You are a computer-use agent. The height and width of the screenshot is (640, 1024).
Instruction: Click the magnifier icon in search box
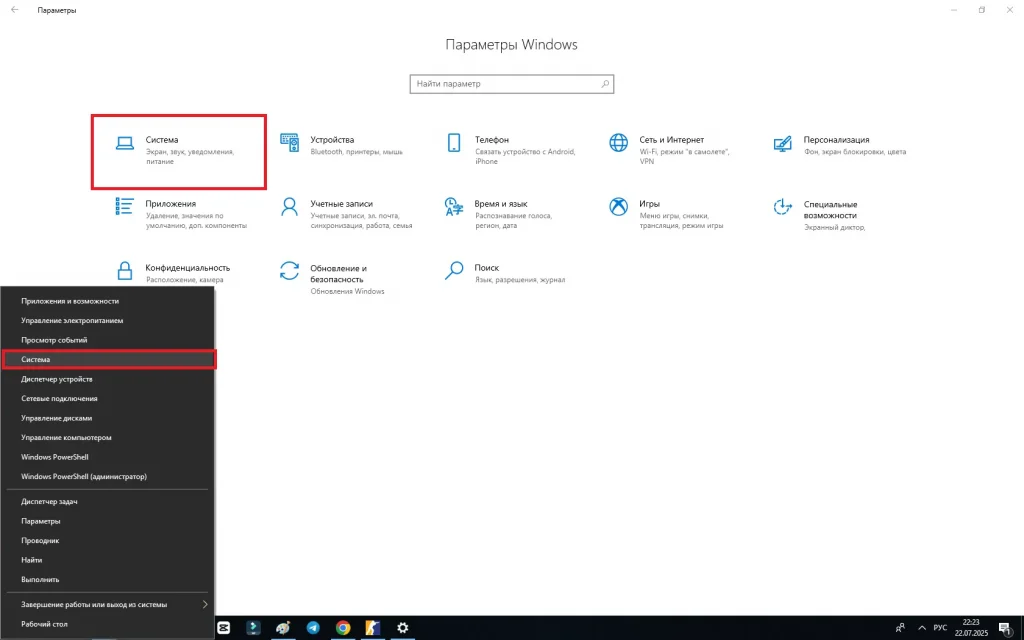point(605,84)
